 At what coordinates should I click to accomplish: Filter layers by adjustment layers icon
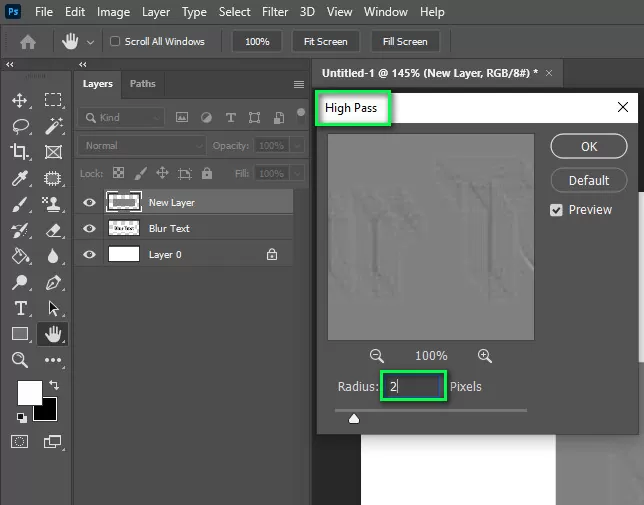pyautogui.click(x=206, y=118)
